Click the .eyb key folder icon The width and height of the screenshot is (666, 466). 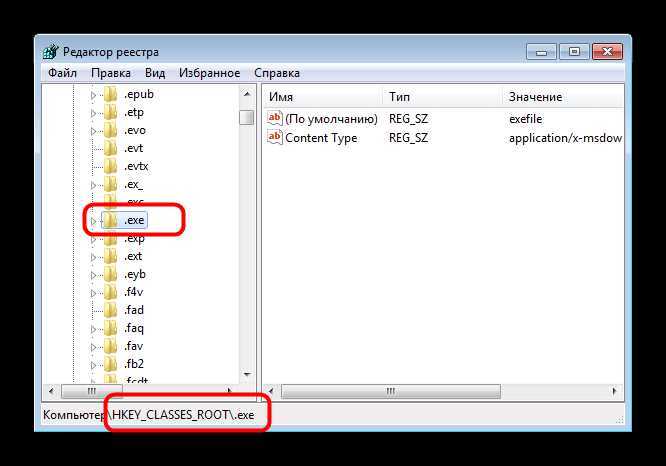pos(110,274)
